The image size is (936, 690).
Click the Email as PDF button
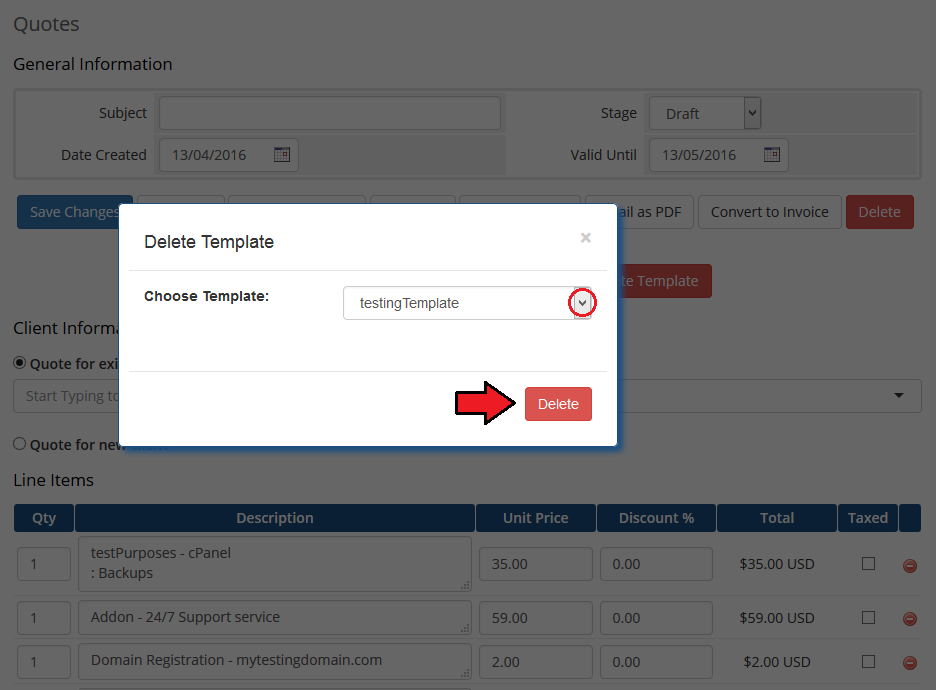(x=655, y=212)
